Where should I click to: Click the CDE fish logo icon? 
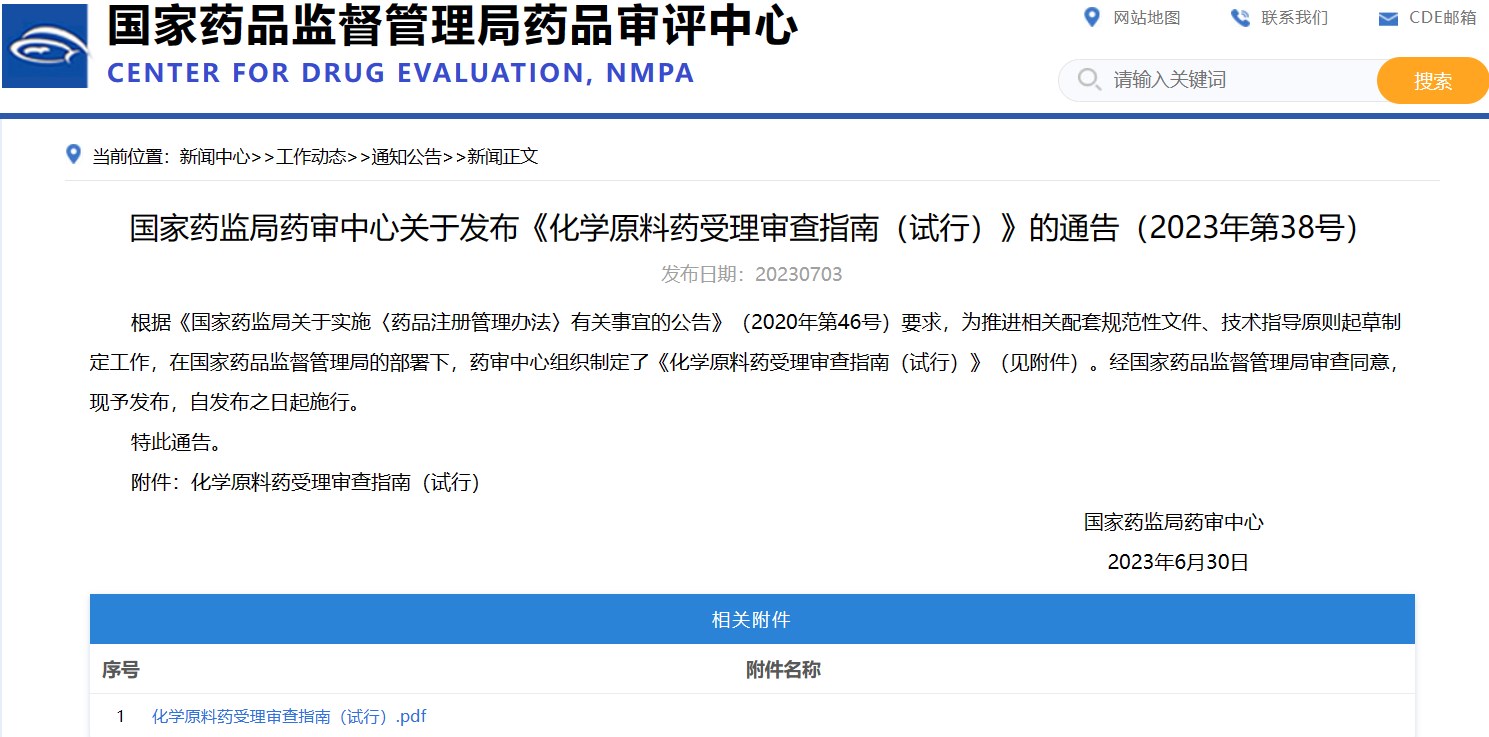pyautogui.click(x=45, y=46)
